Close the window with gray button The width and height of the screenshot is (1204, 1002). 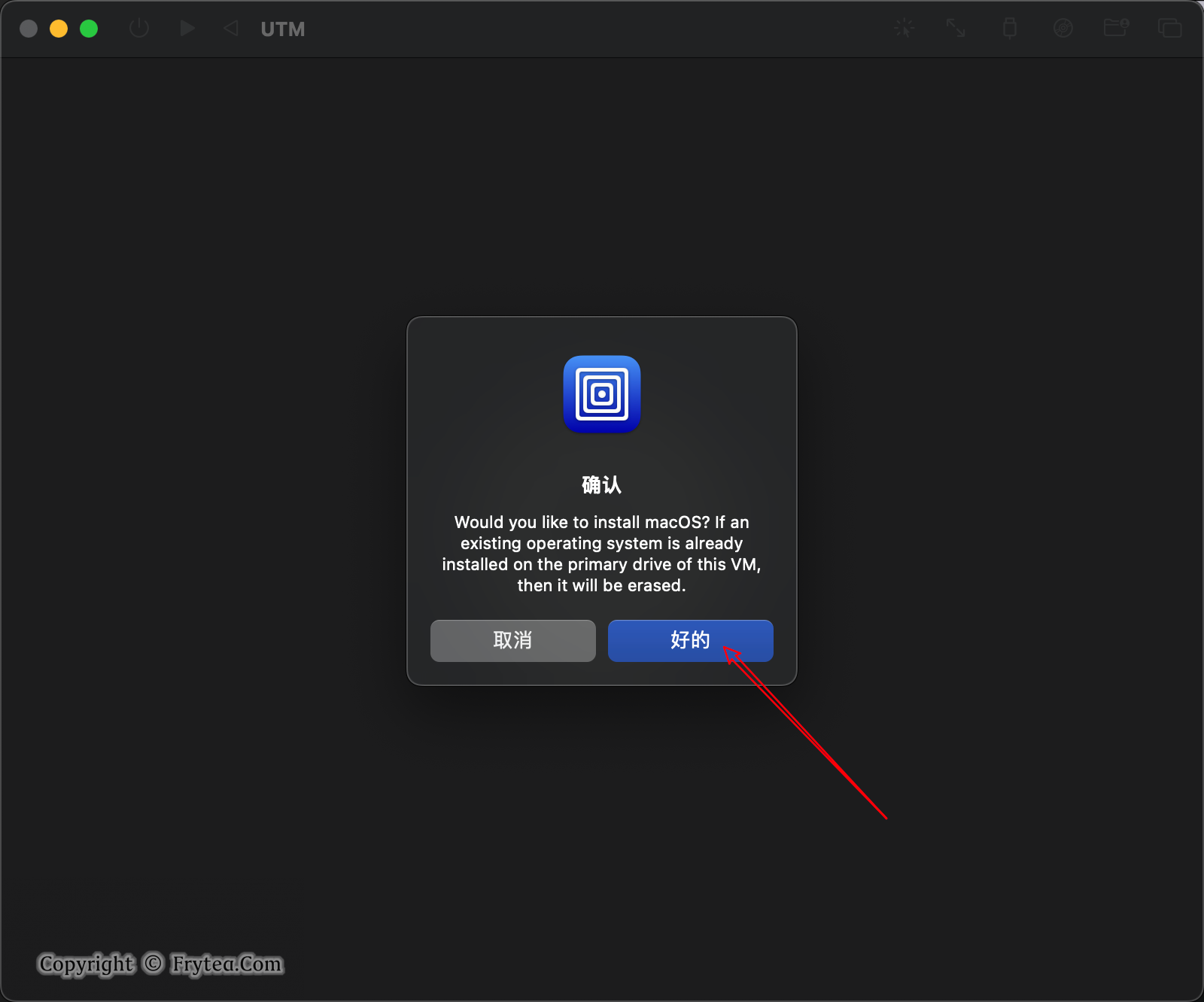coord(29,29)
